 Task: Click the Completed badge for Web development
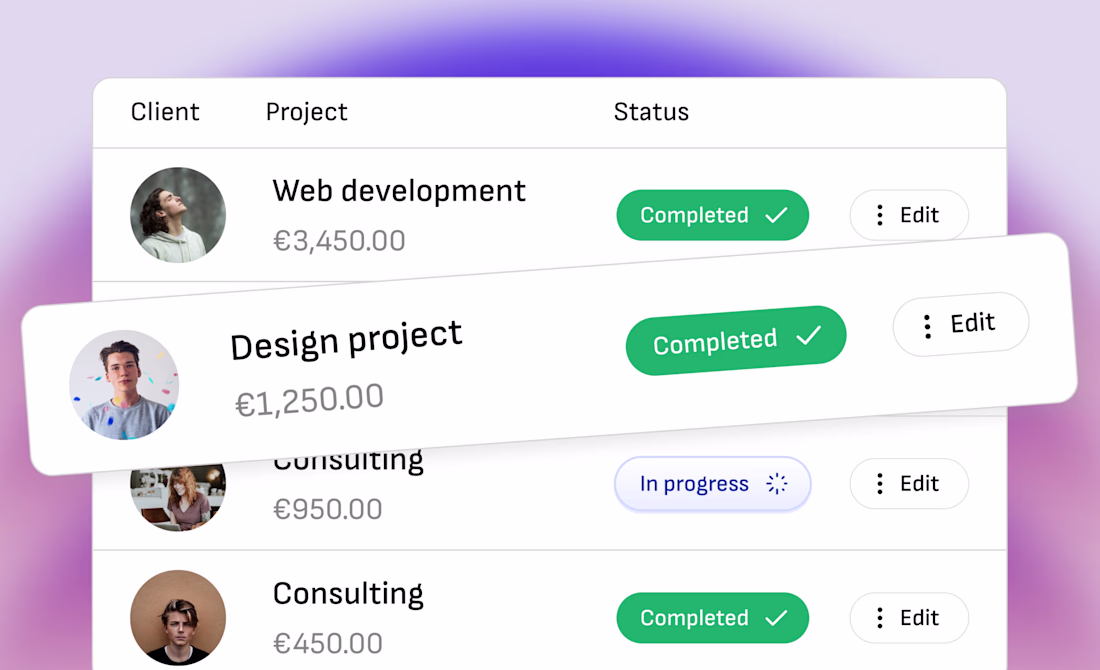point(712,215)
